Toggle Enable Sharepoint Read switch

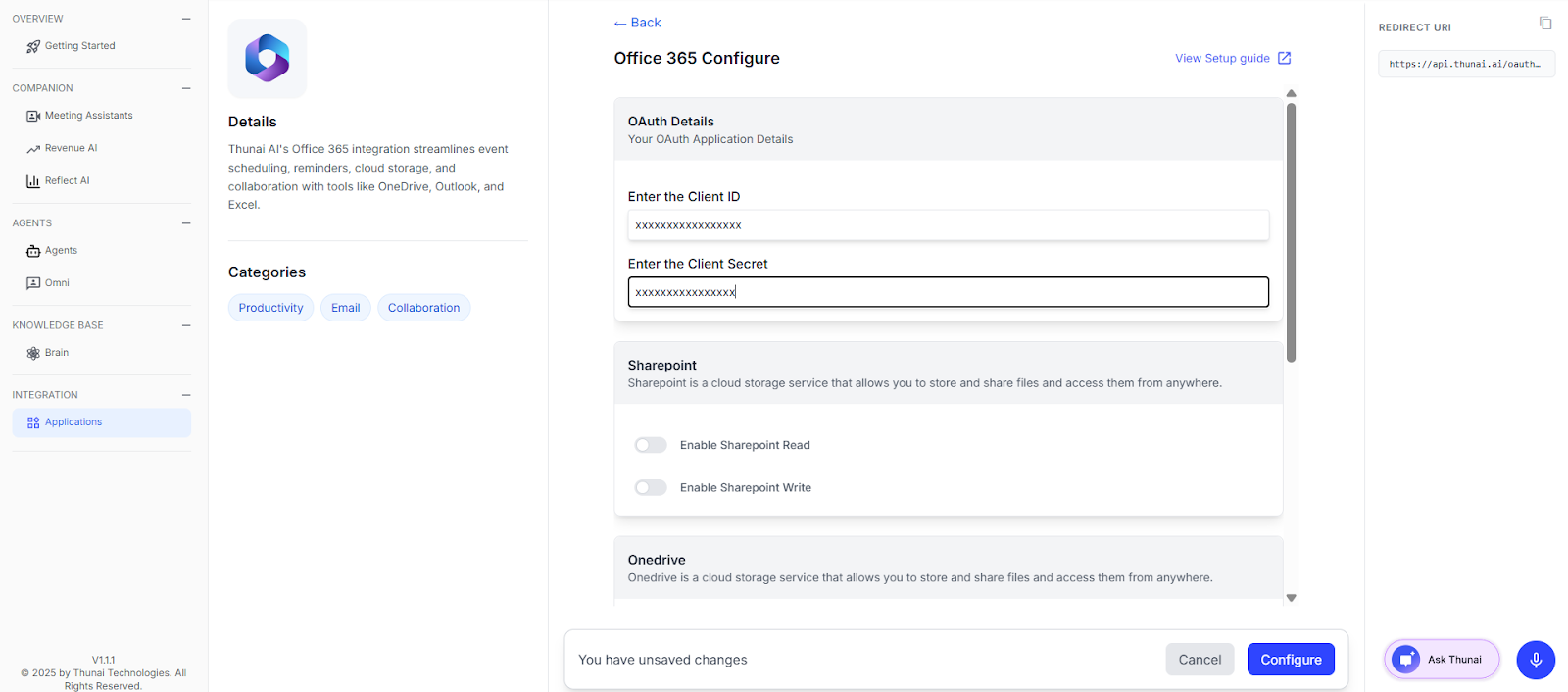pos(651,445)
